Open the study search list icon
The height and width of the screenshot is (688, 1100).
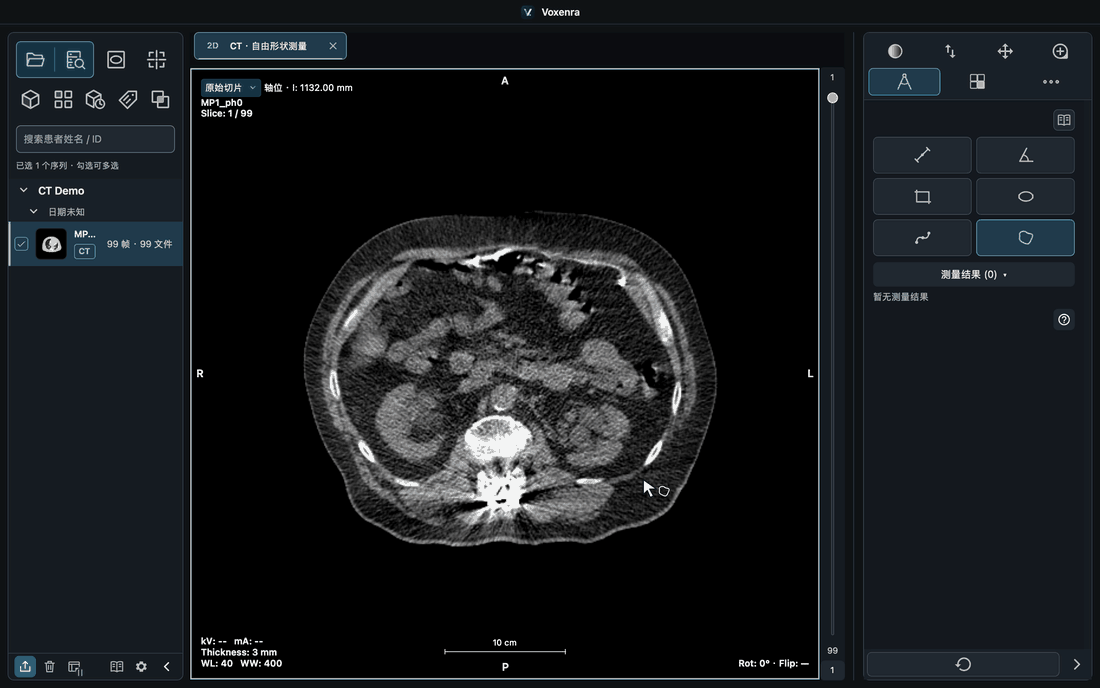tap(75, 60)
